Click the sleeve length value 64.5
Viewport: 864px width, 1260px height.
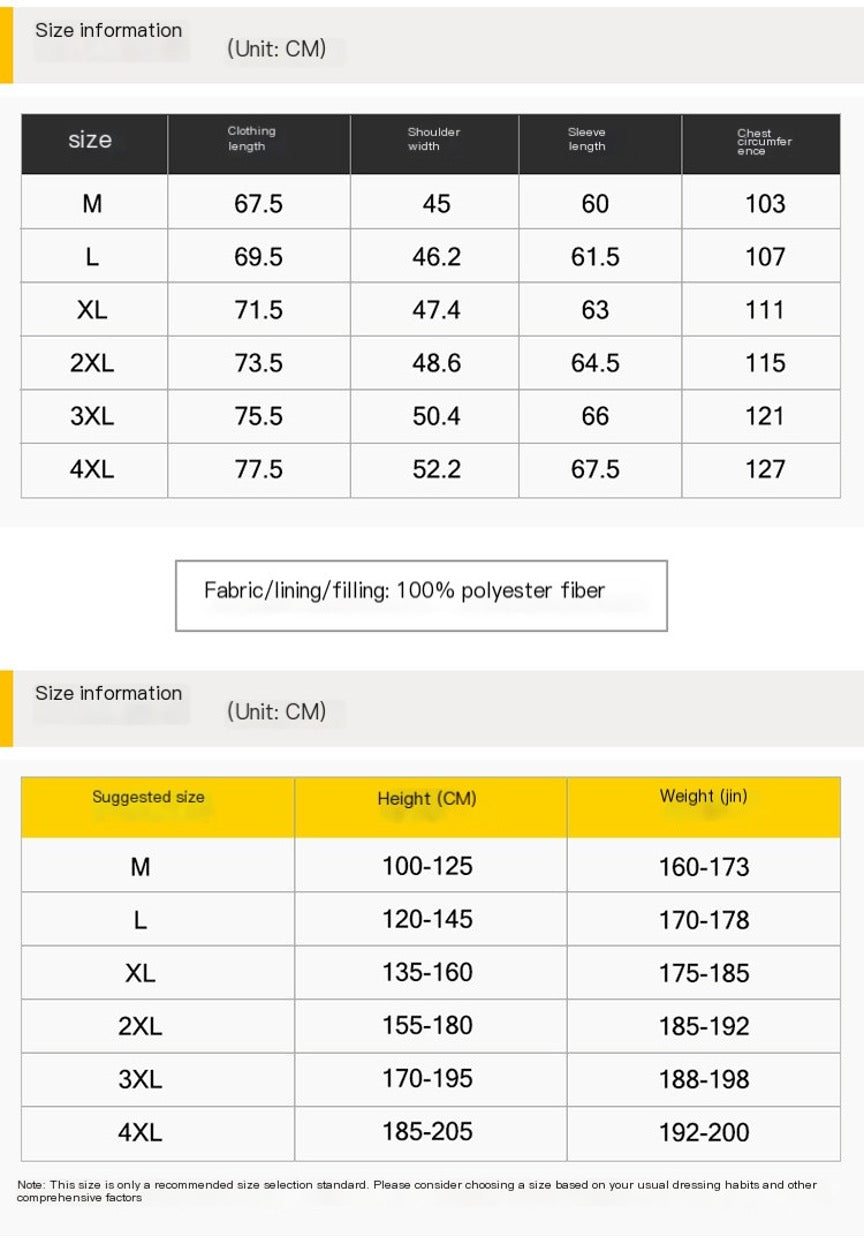[x=595, y=363]
